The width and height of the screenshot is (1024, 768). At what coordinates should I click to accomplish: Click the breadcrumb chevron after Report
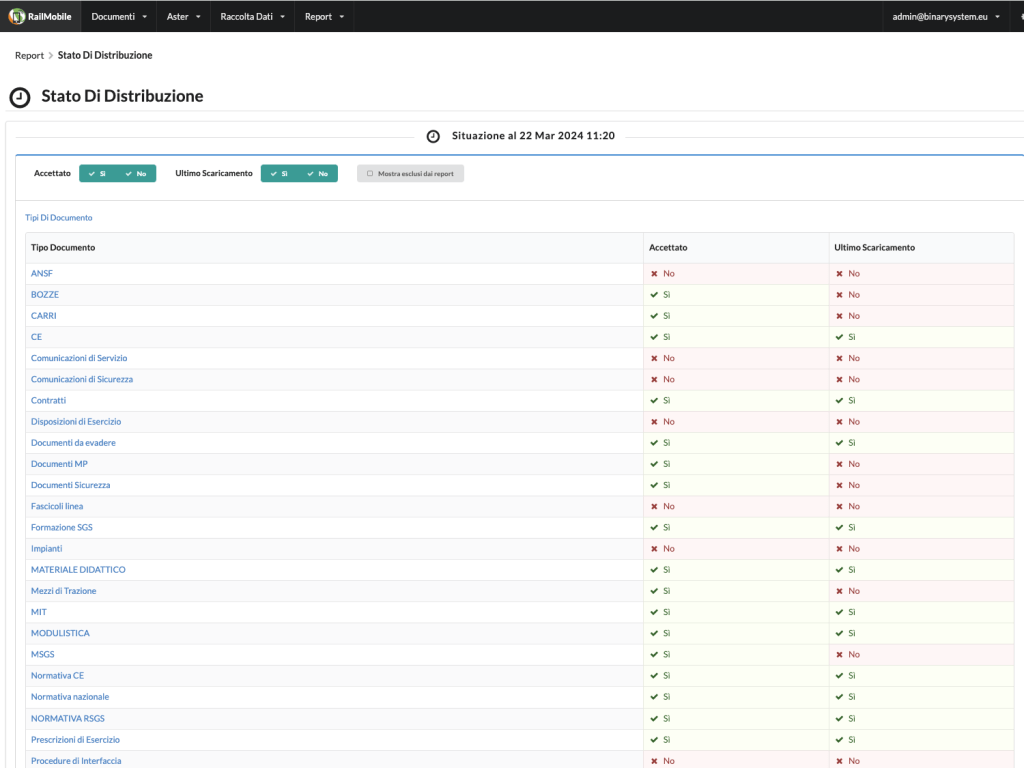pyautogui.click(x=51, y=56)
